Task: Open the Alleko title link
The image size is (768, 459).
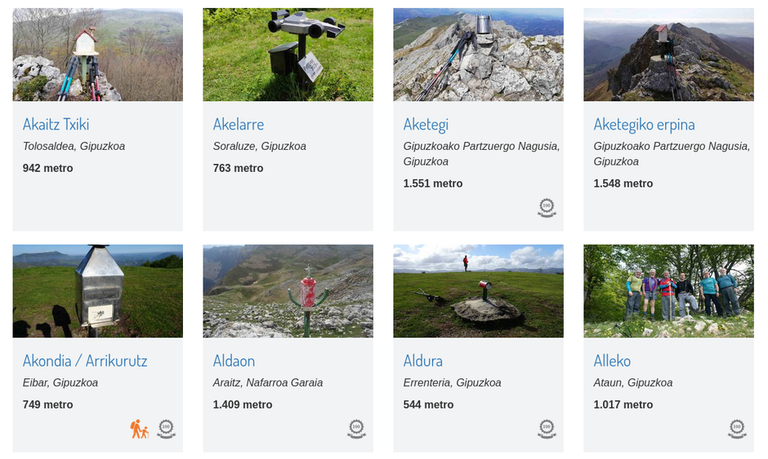Action: [x=612, y=361]
